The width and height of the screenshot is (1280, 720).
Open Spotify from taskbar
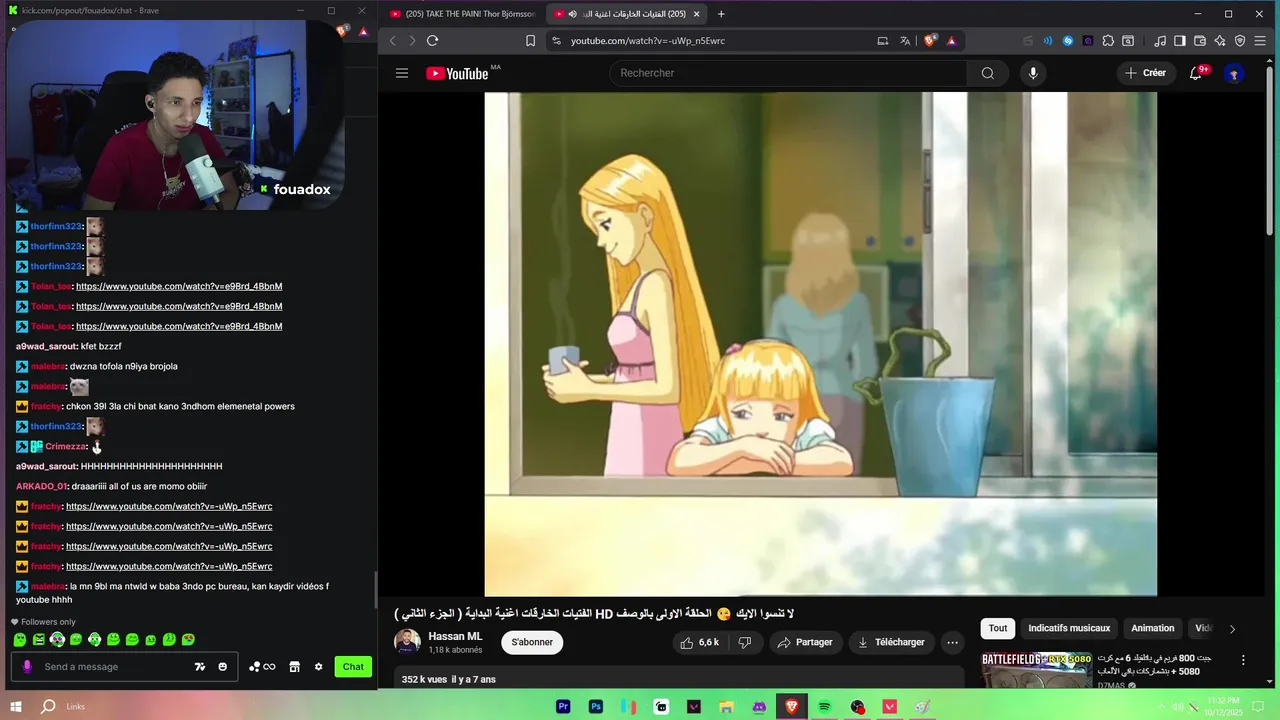pyautogui.click(x=825, y=706)
